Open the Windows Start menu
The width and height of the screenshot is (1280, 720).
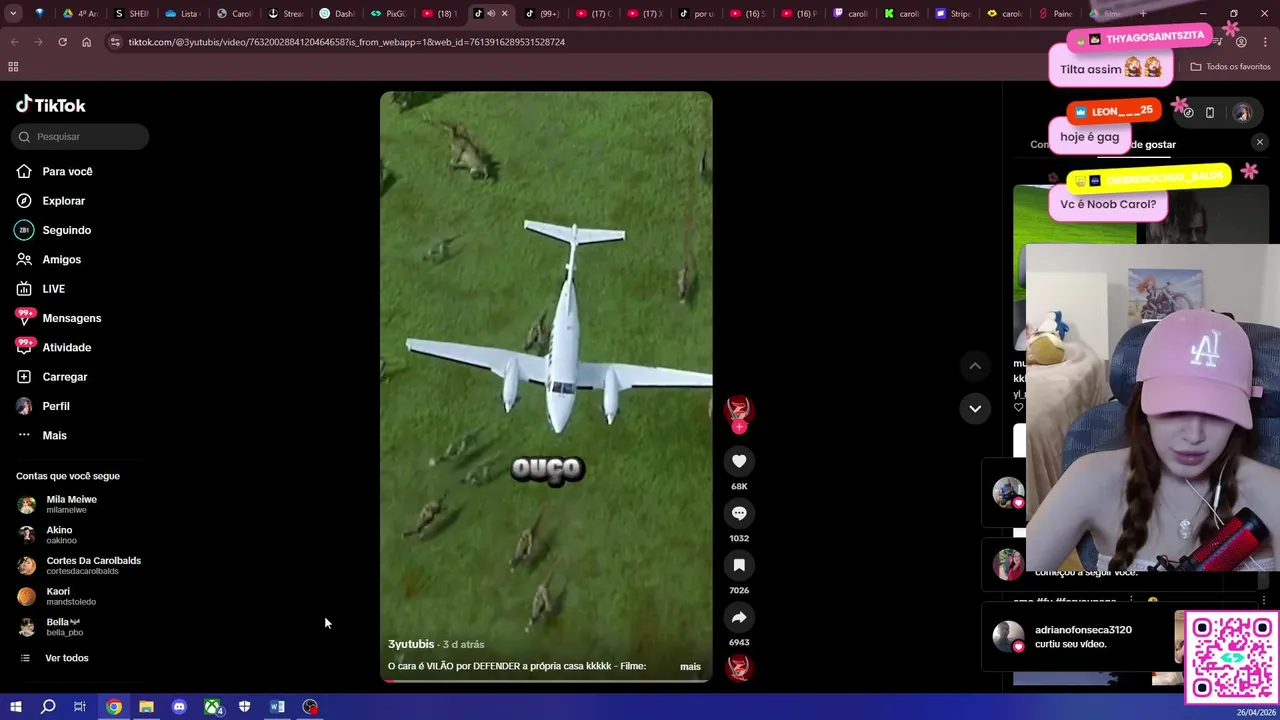point(16,707)
